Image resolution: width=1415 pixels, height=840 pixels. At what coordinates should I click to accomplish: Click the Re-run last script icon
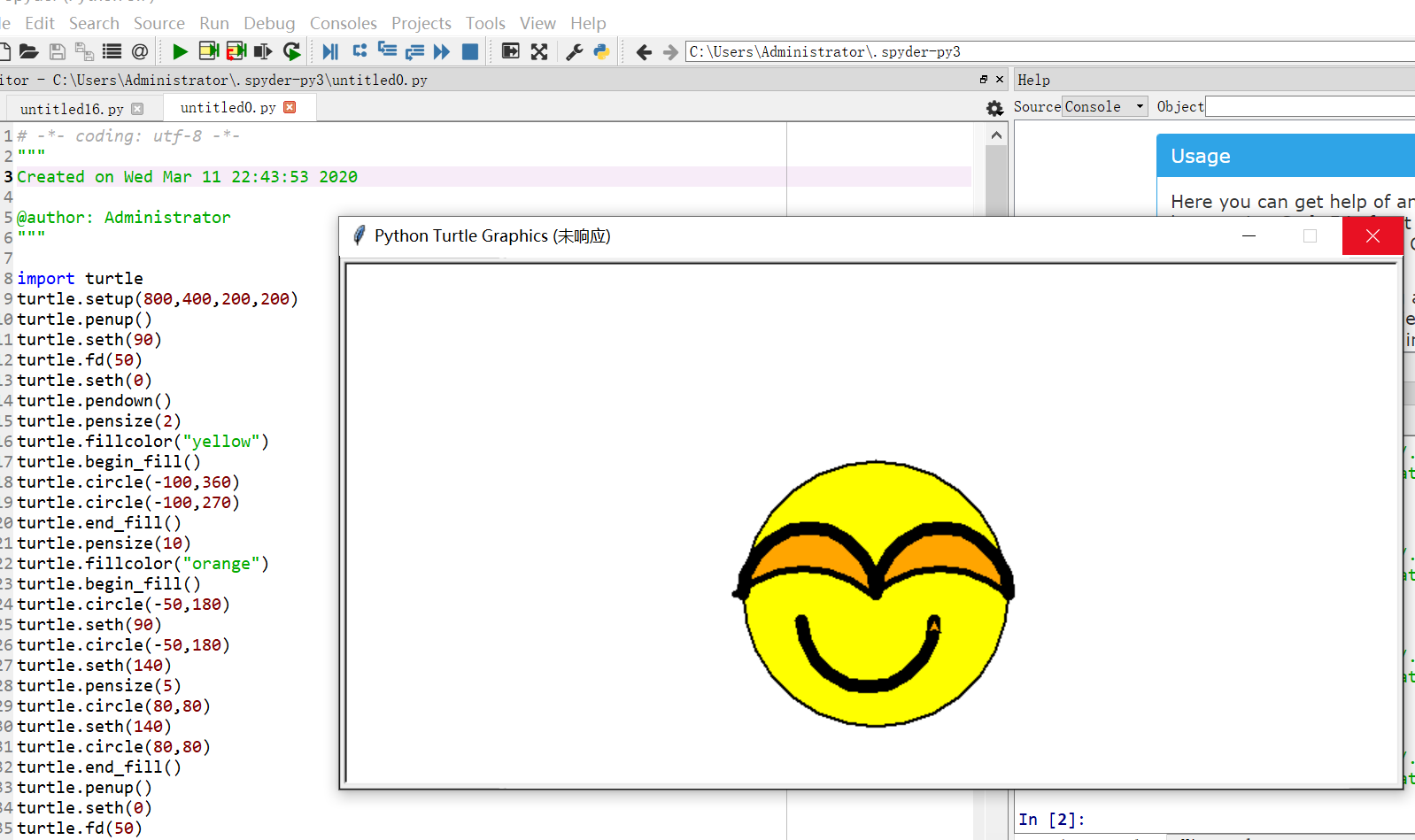click(x=291, y=52)
